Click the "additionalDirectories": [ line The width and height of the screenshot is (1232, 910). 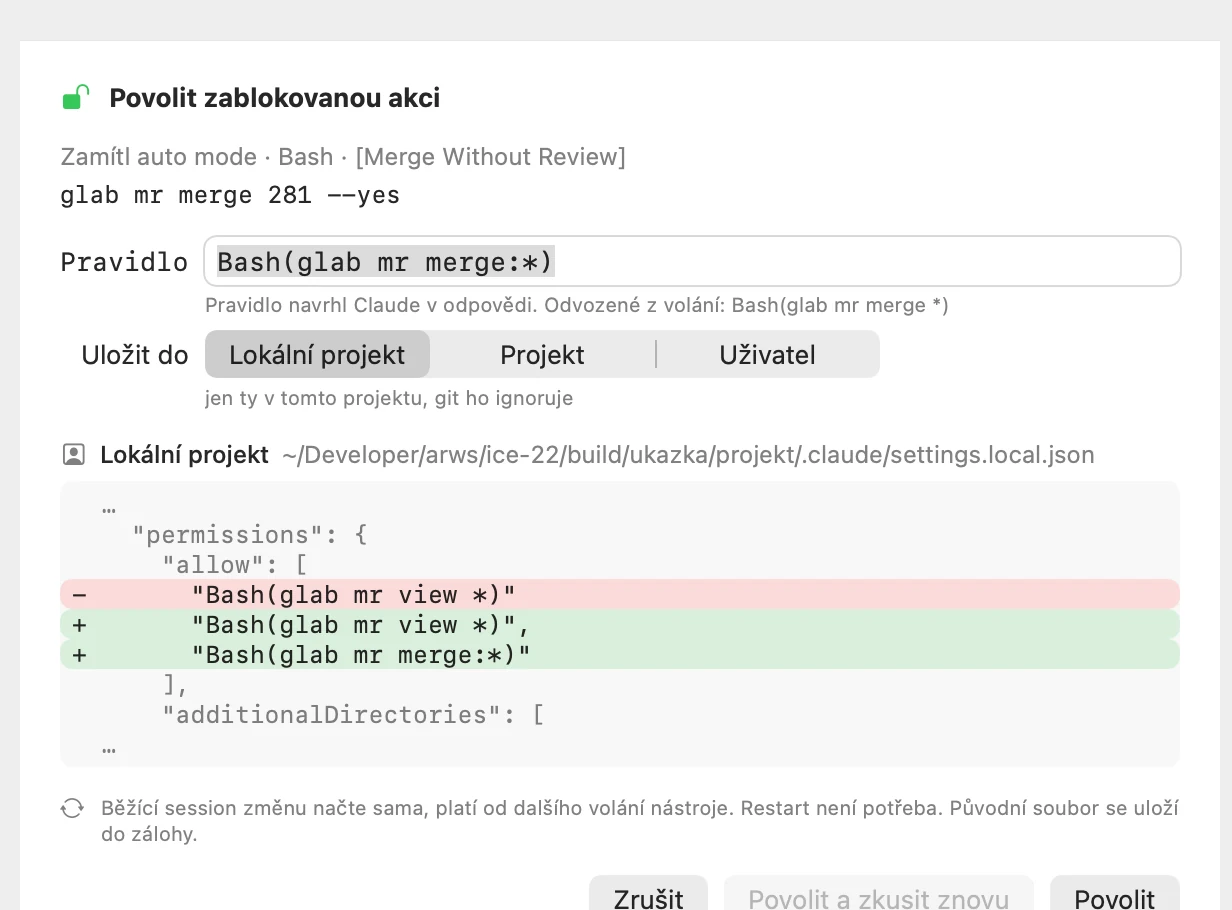353,714
